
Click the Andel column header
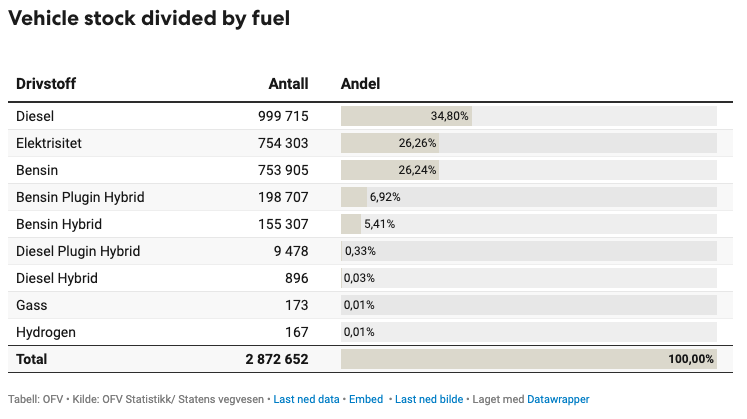360,84
